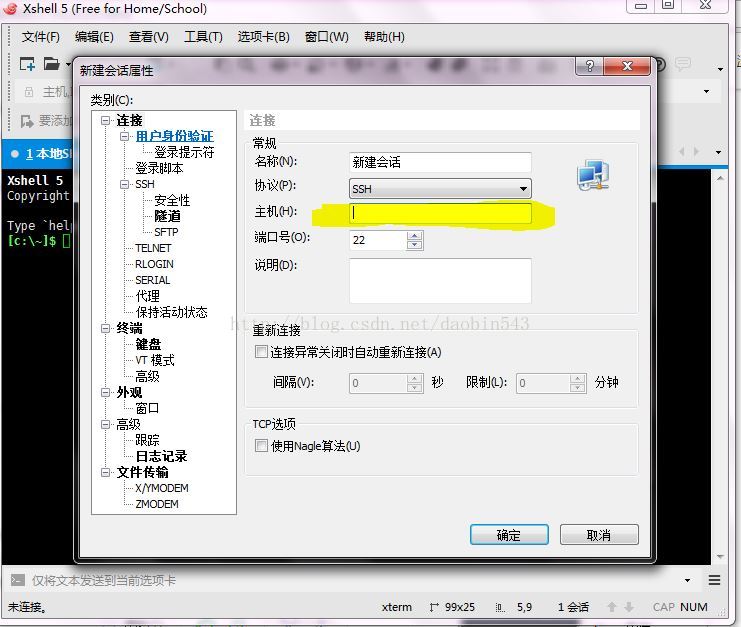Collapse the SSH tree node
741x627 pixels.
124,184
